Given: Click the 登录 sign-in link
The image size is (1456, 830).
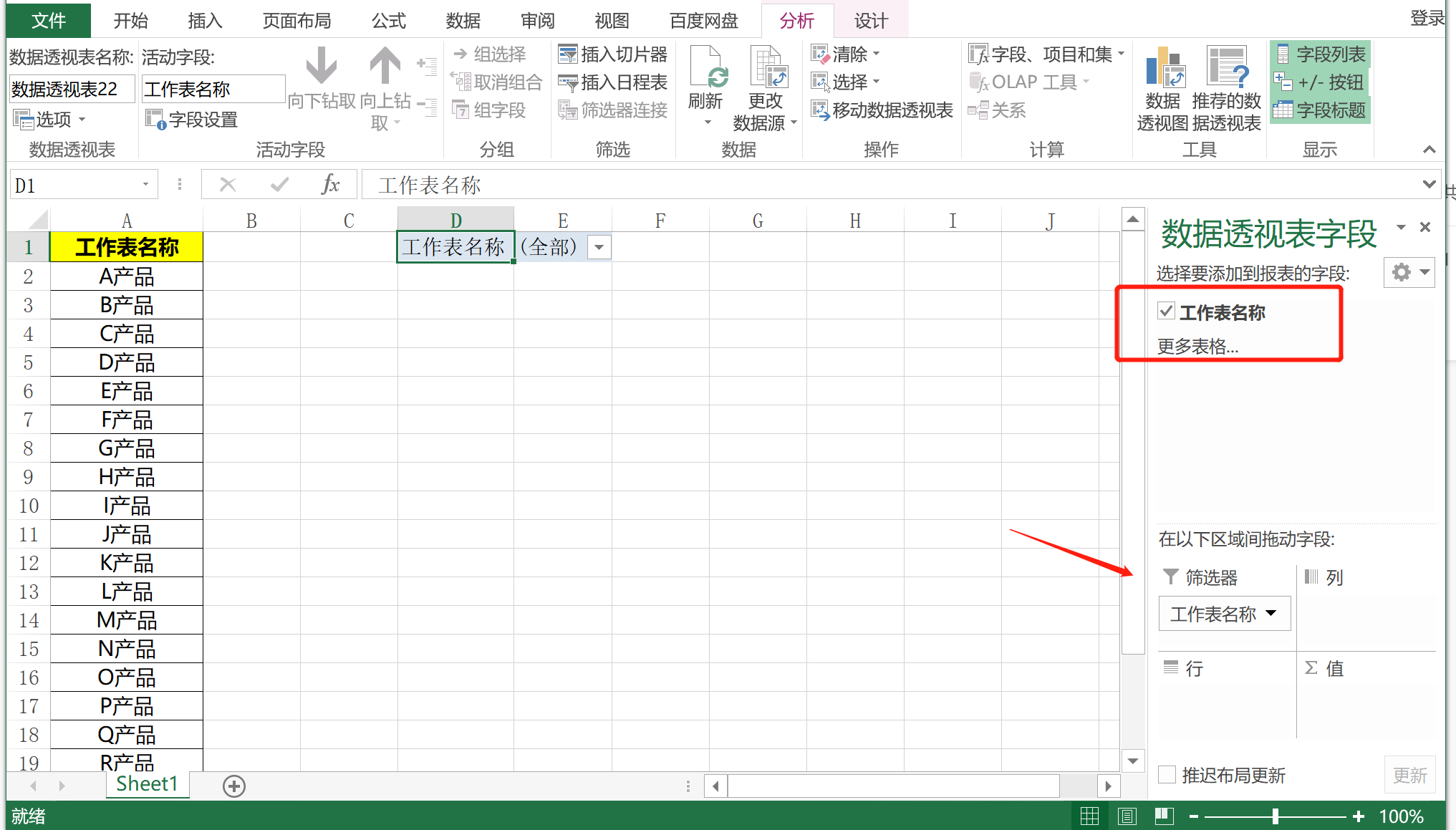Looking at the screenshot, I should [1427, 19].
